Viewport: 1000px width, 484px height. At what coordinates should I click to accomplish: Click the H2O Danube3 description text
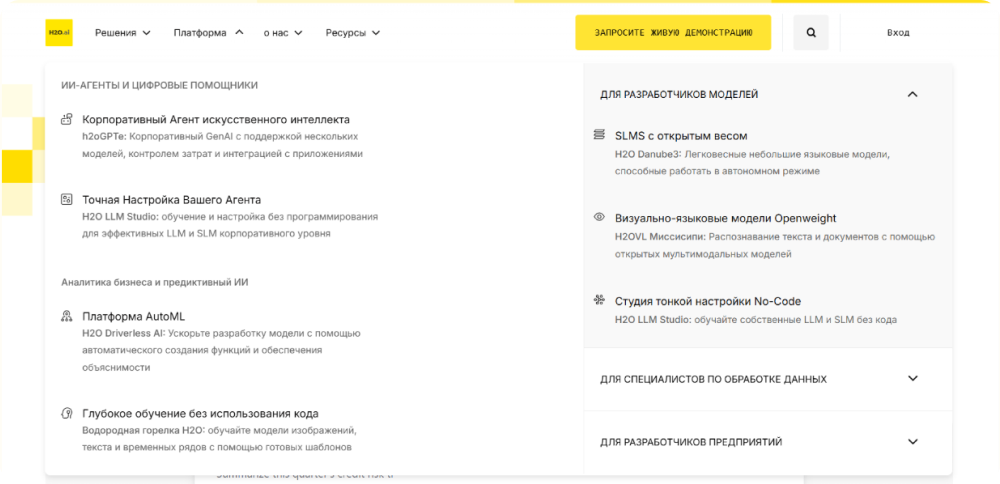pos(752,163)
